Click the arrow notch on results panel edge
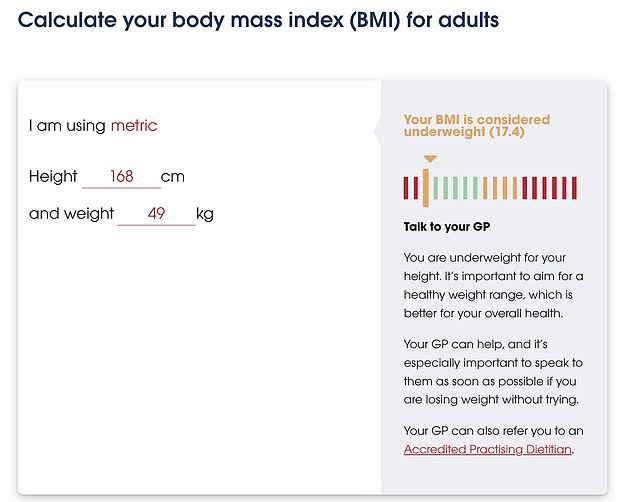 [x=378, y=130]
